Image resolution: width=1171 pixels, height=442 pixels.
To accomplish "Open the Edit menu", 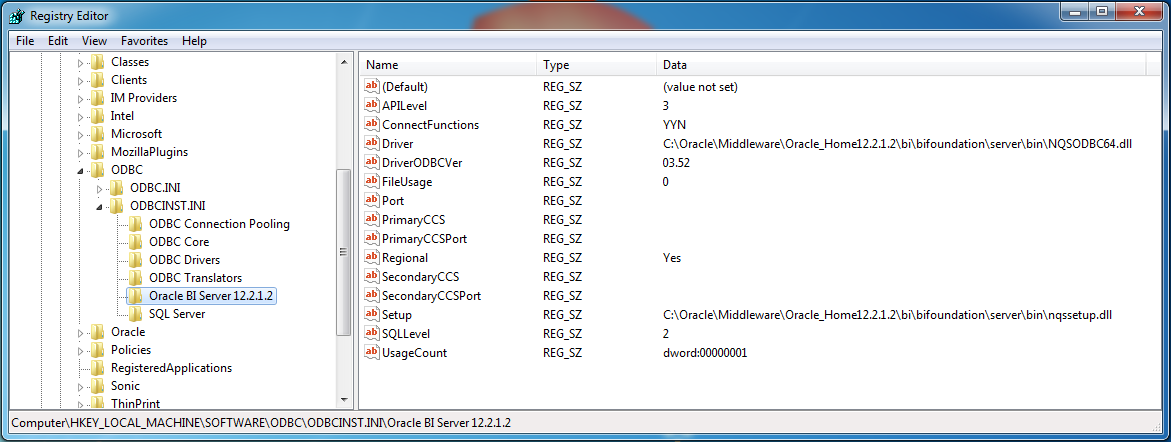I will tap(58, 41).
